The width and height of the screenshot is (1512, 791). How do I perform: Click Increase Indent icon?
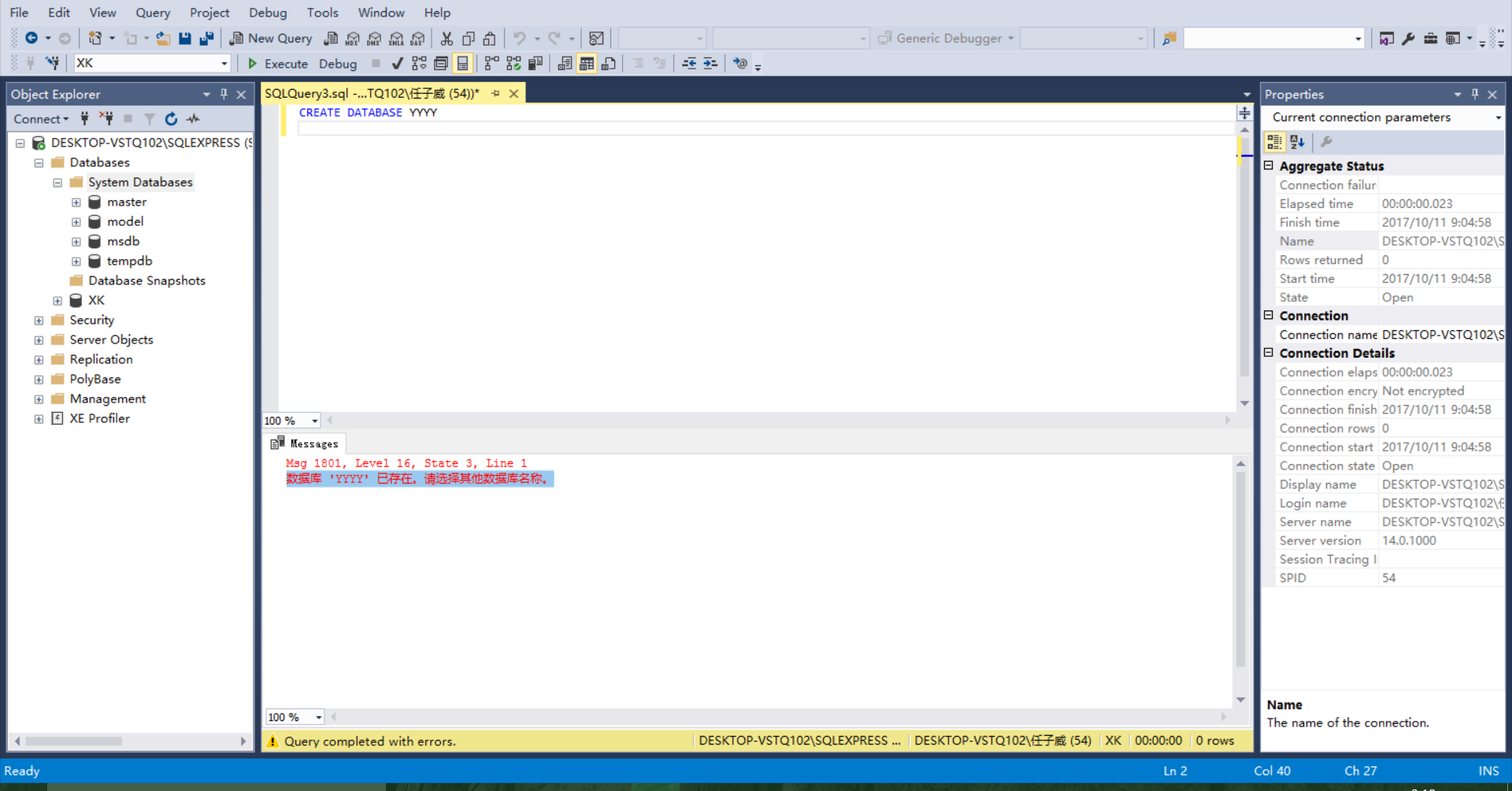pos(710,63)
